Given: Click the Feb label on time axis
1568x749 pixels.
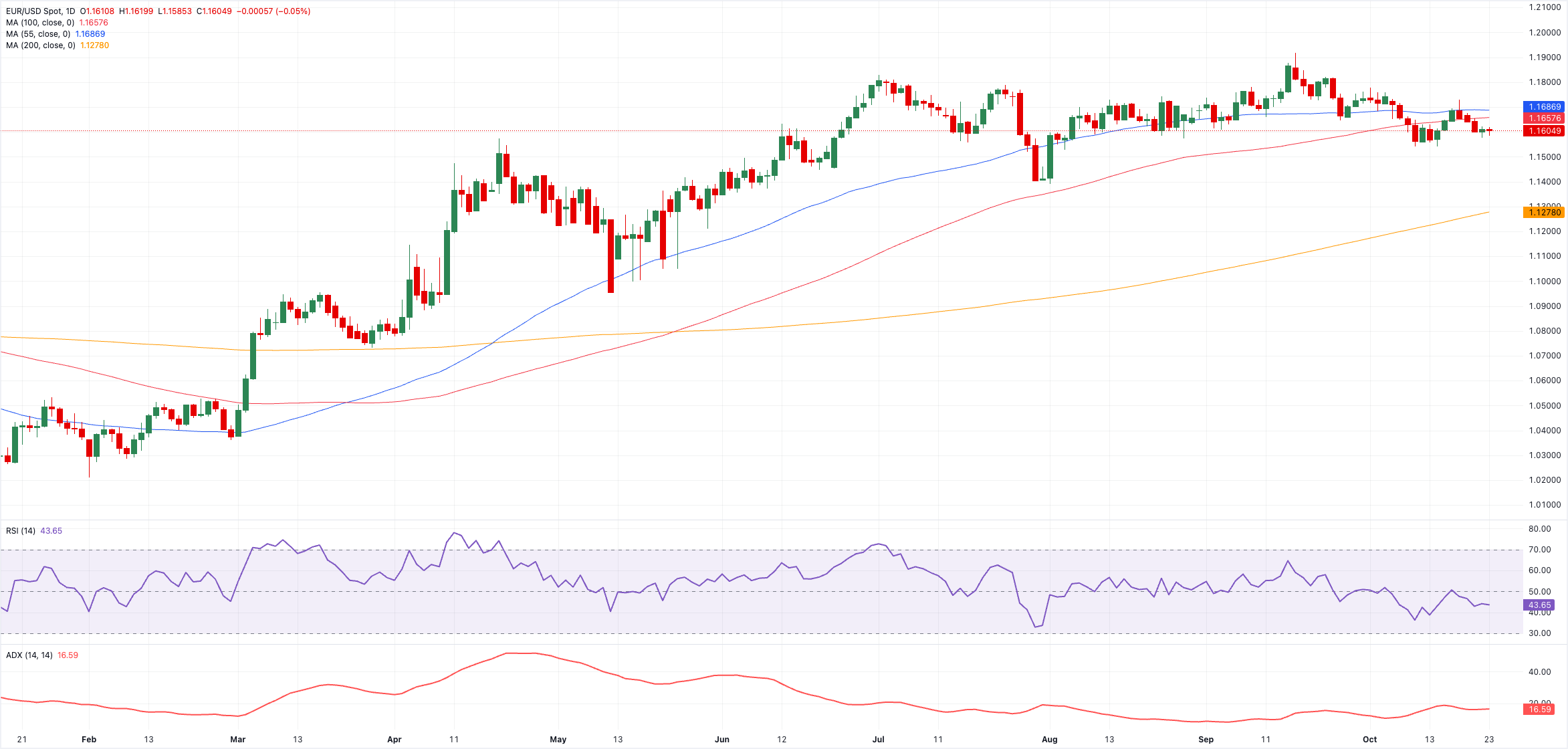Looking at the screenshot, I should [89, 740].
